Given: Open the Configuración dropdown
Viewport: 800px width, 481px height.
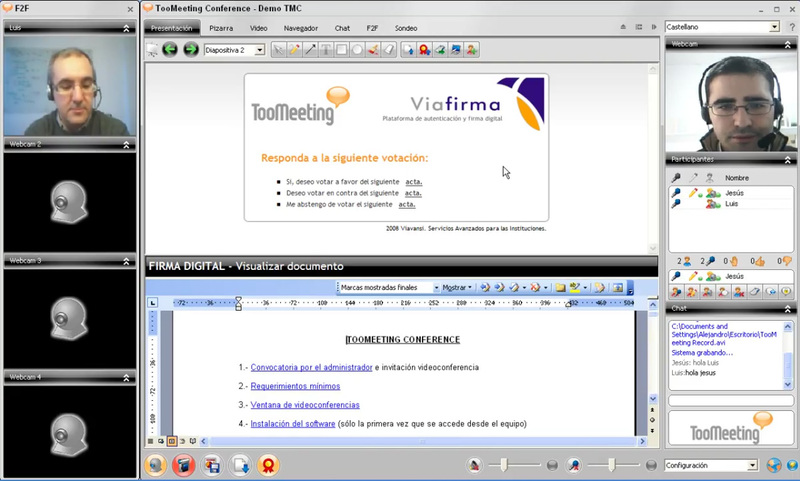Looking at the screenshot, I should coord(753,465).
